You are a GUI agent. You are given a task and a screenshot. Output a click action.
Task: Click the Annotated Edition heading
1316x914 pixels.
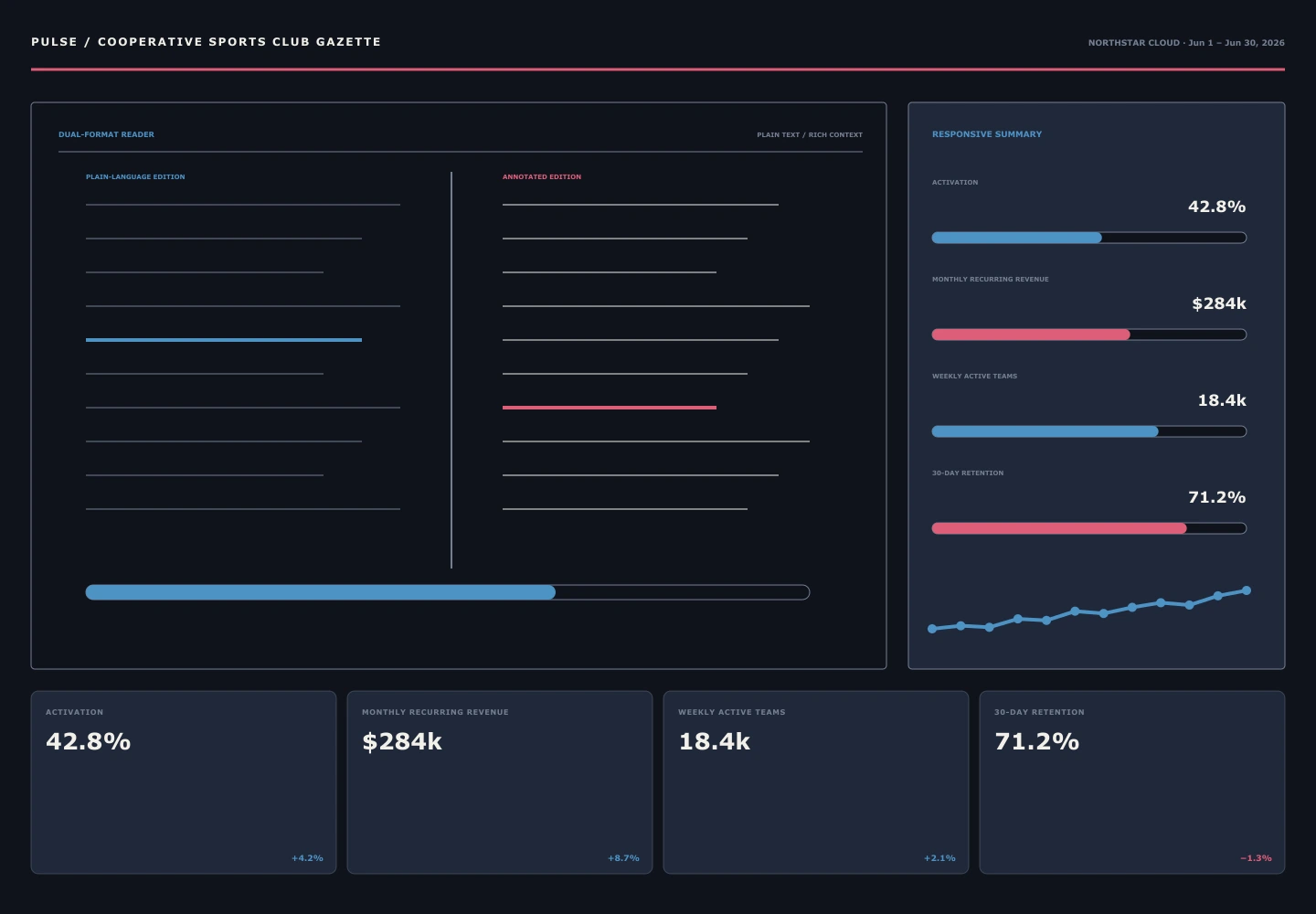(542, 176)
